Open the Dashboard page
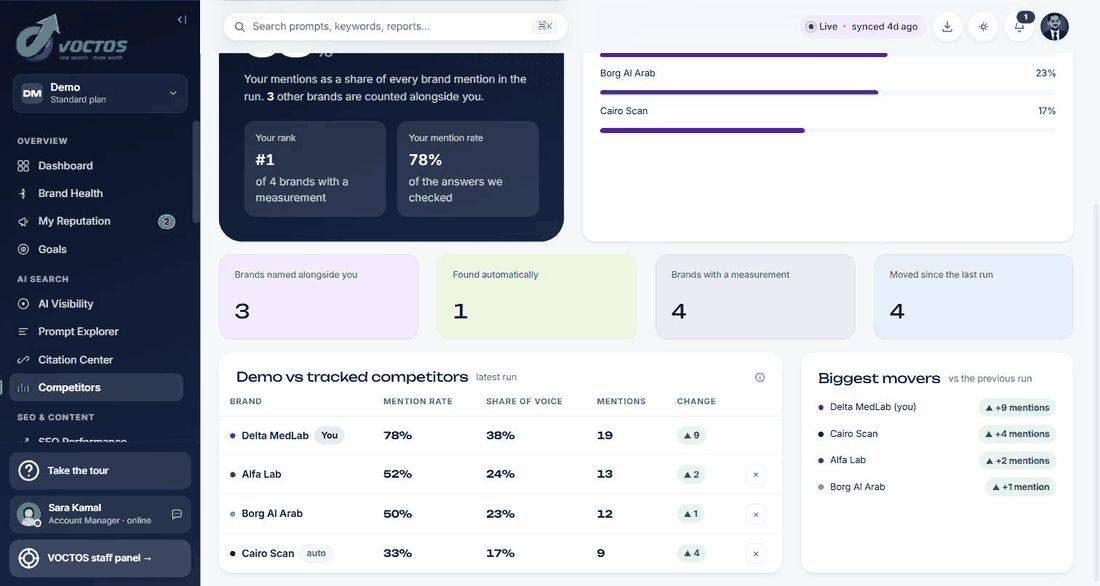The width and height of the screenshot is (1100, 586). [x=65, y=166]
